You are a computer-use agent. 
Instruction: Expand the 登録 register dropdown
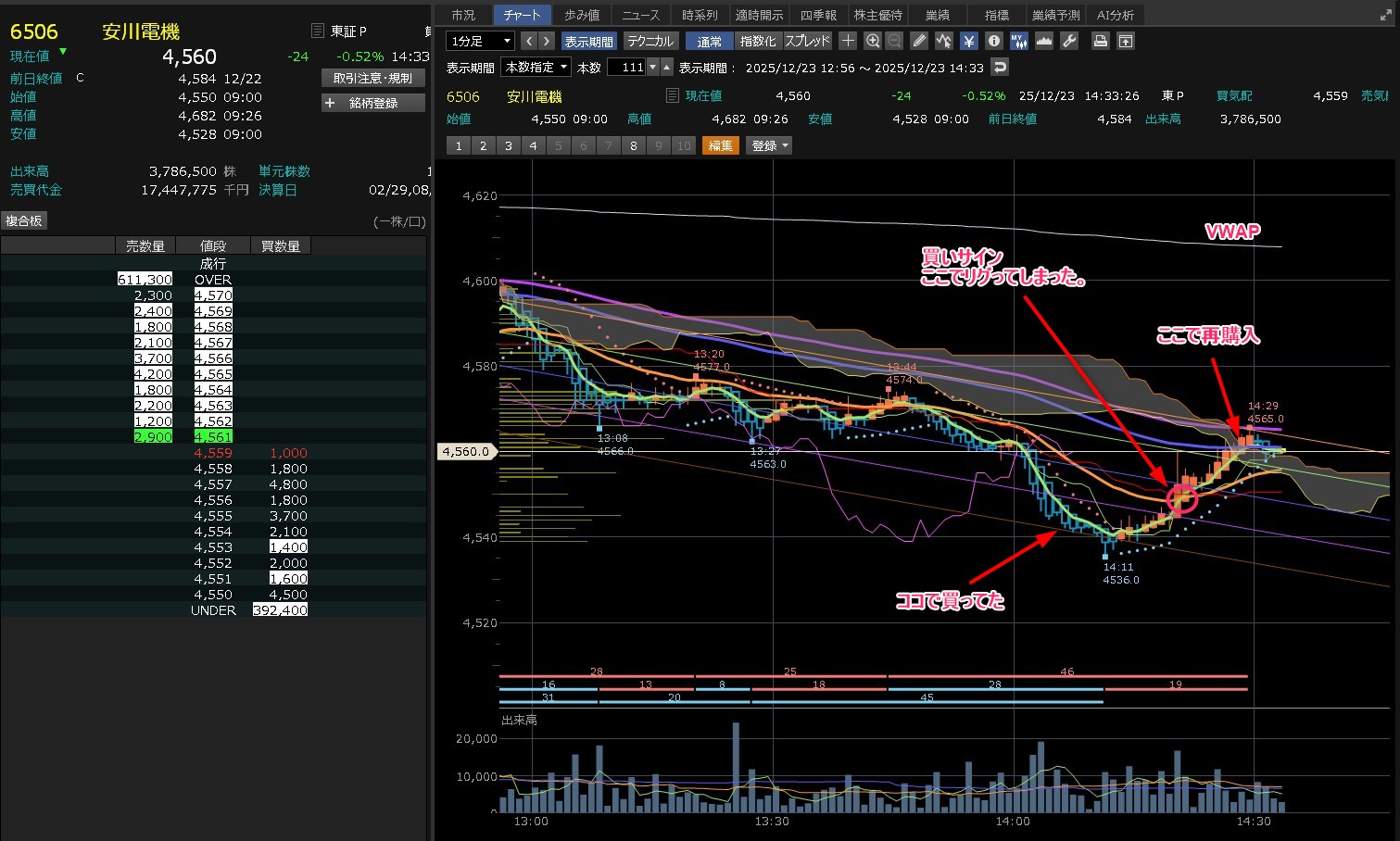pos(770,145)
